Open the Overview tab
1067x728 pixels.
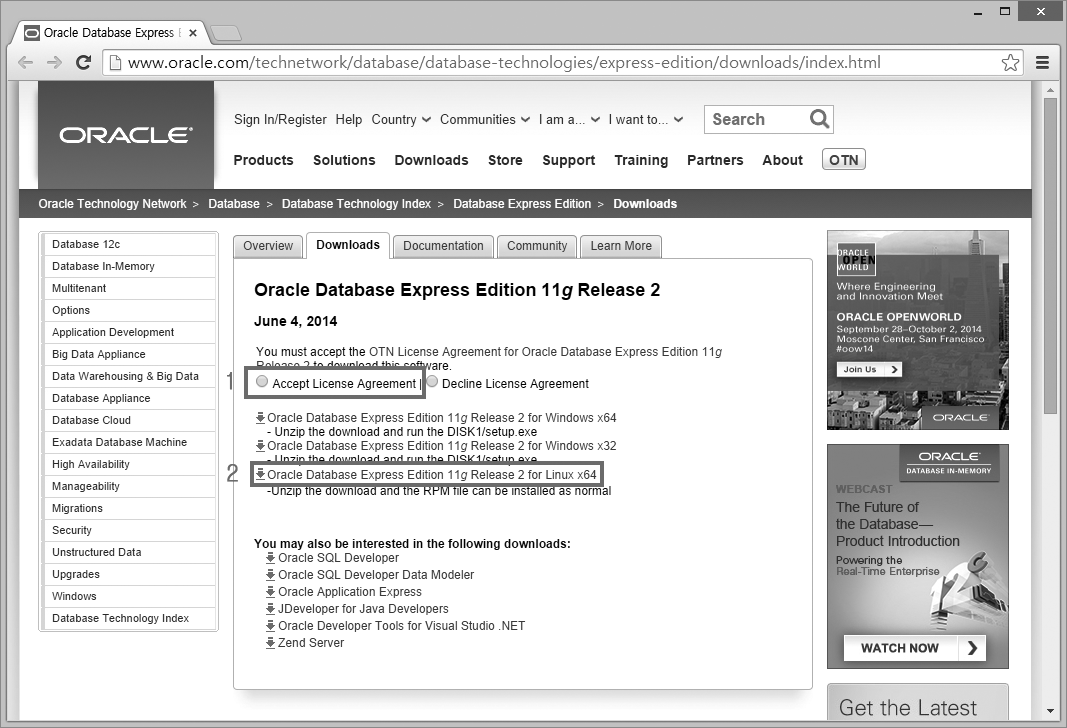coord(268,246)
